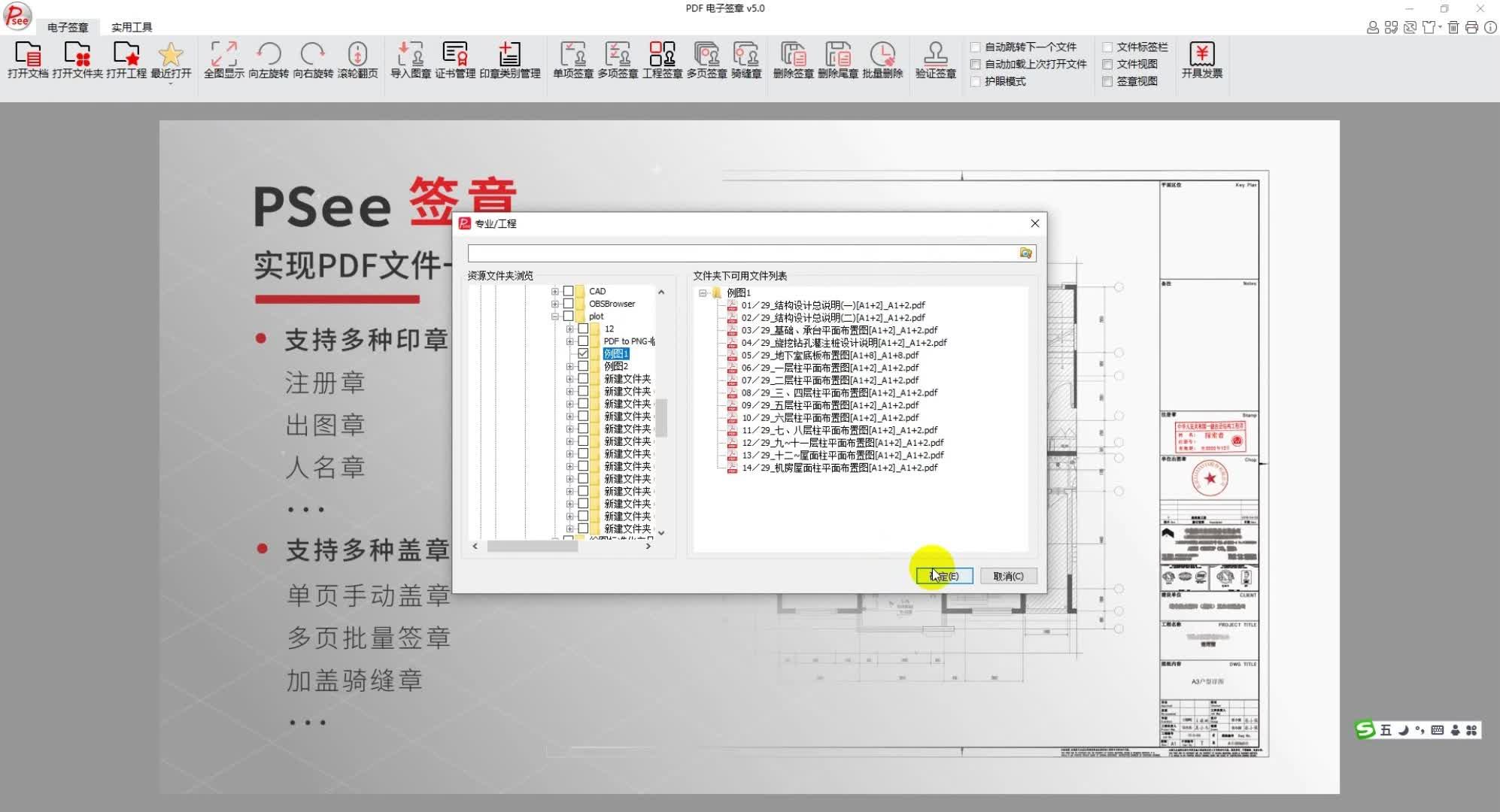Open 印章类别管理 stamp category manager
1500x812 pixels.
point(509,54)
